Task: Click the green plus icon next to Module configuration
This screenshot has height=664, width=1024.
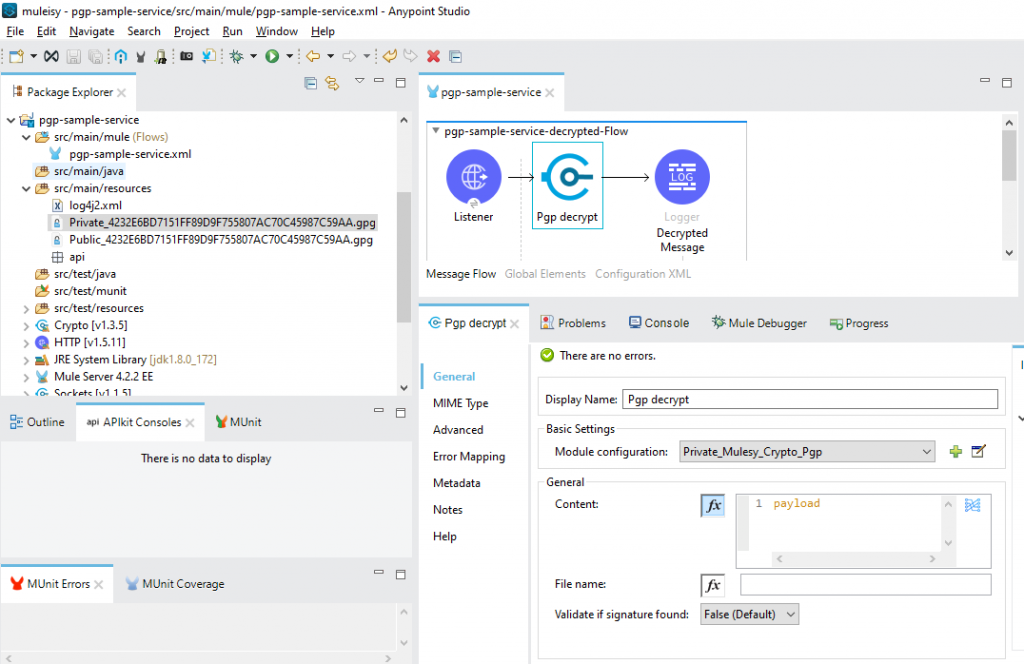Action: (955, 452)
